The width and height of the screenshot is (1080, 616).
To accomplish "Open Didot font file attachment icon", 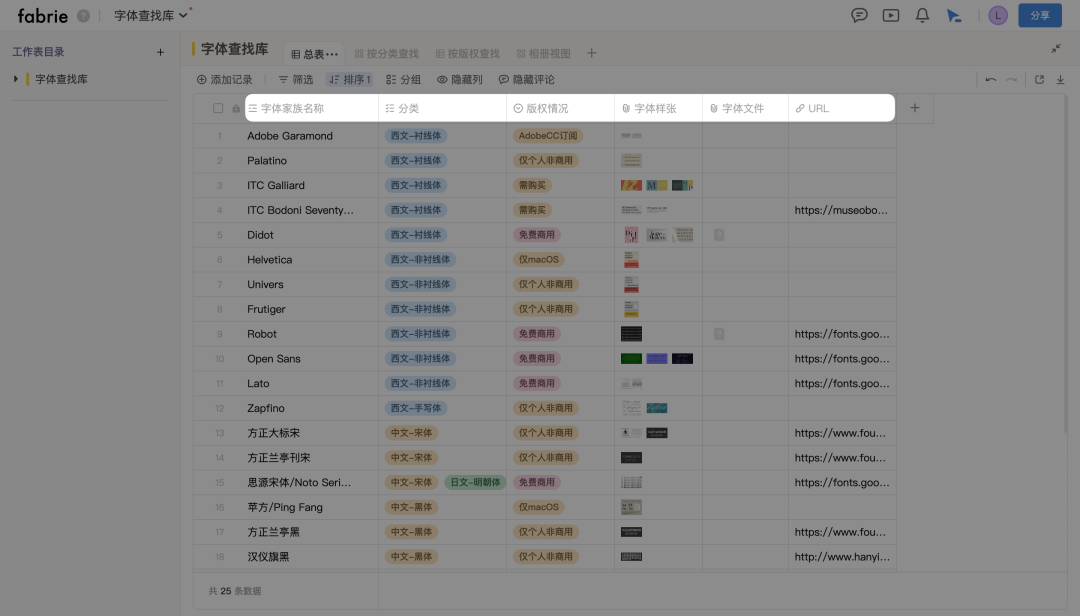I will [x=719, y=235].
